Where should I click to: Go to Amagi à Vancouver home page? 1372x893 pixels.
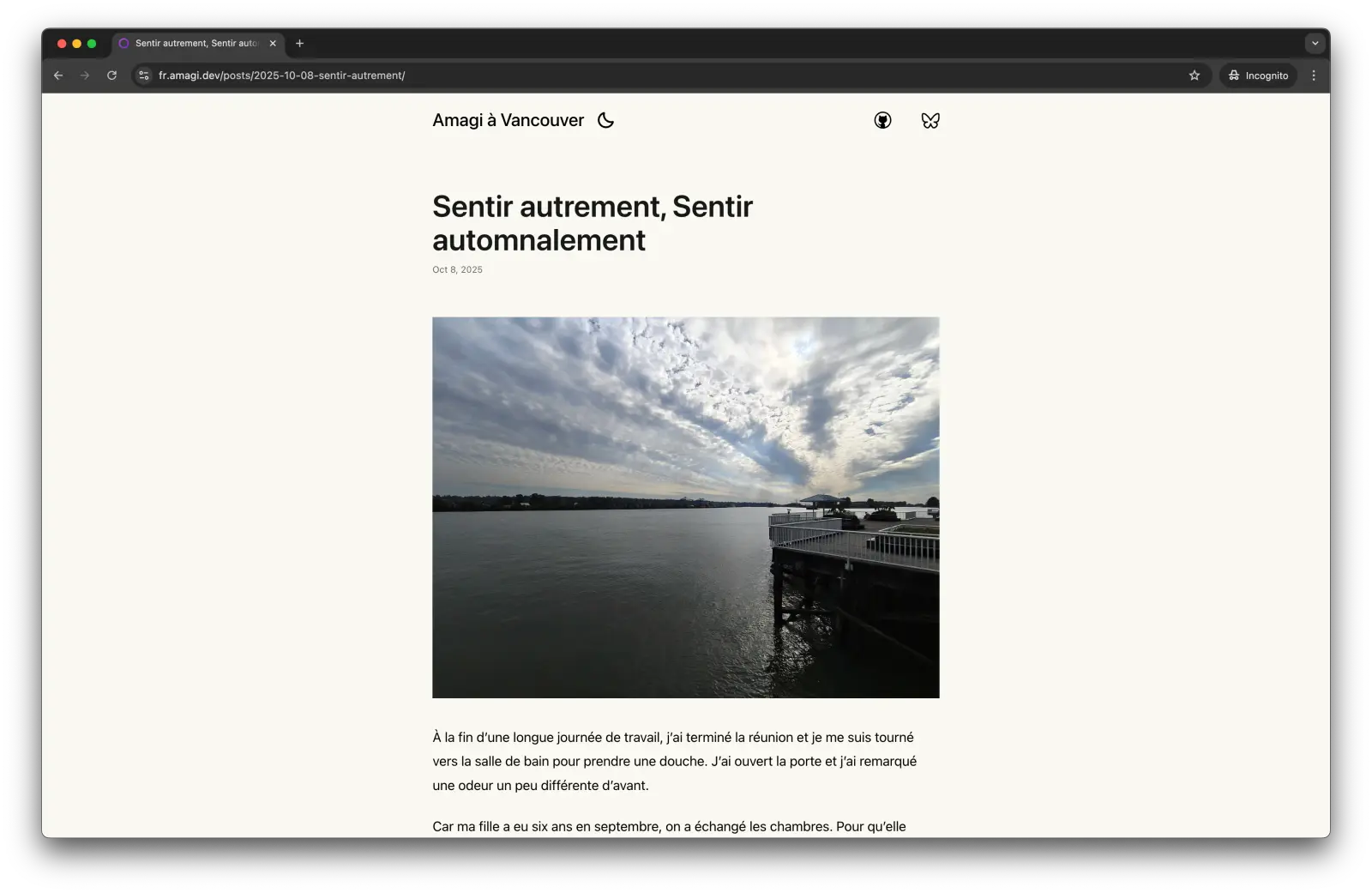point(508,120)
